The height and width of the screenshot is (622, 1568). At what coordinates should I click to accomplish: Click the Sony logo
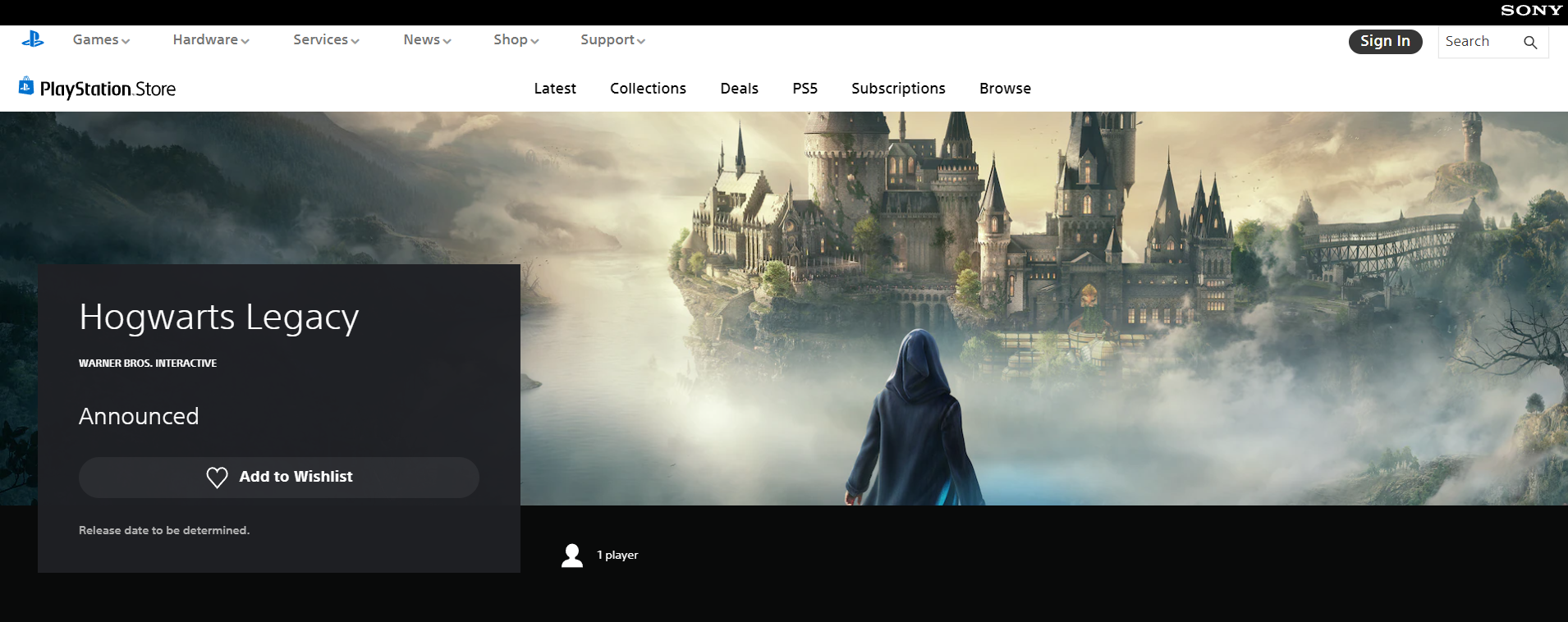click(x=1531, y=11)
